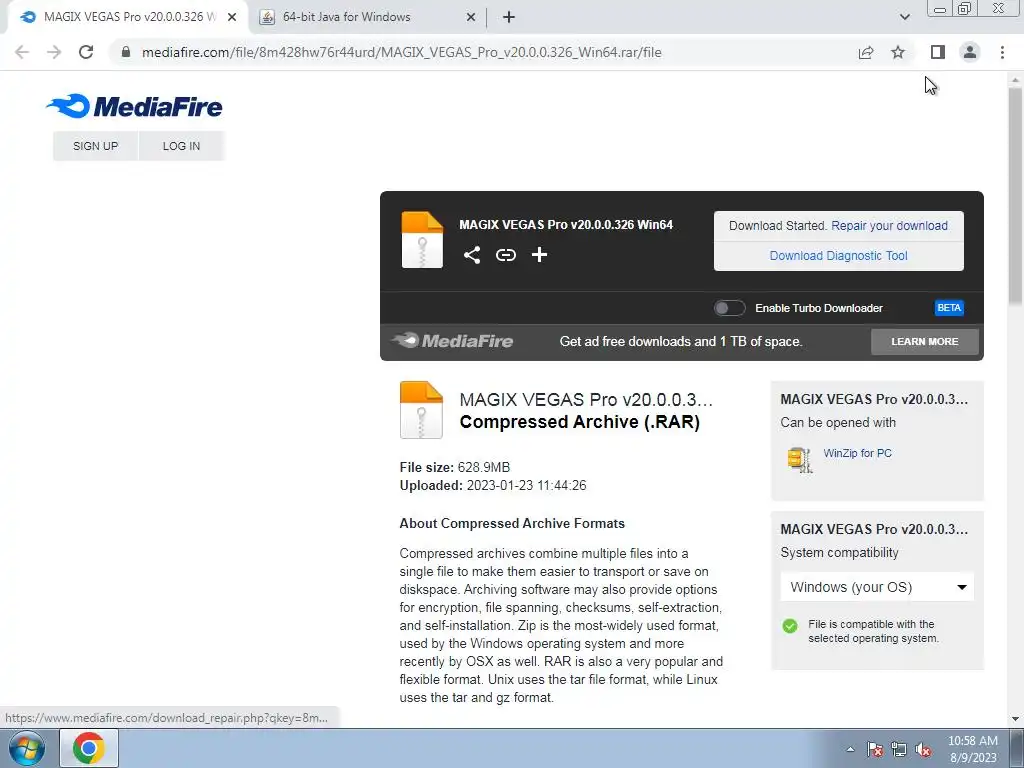Toggle Enable Turbo Downloader switch

pyautogui.click(x=729, y=308)
